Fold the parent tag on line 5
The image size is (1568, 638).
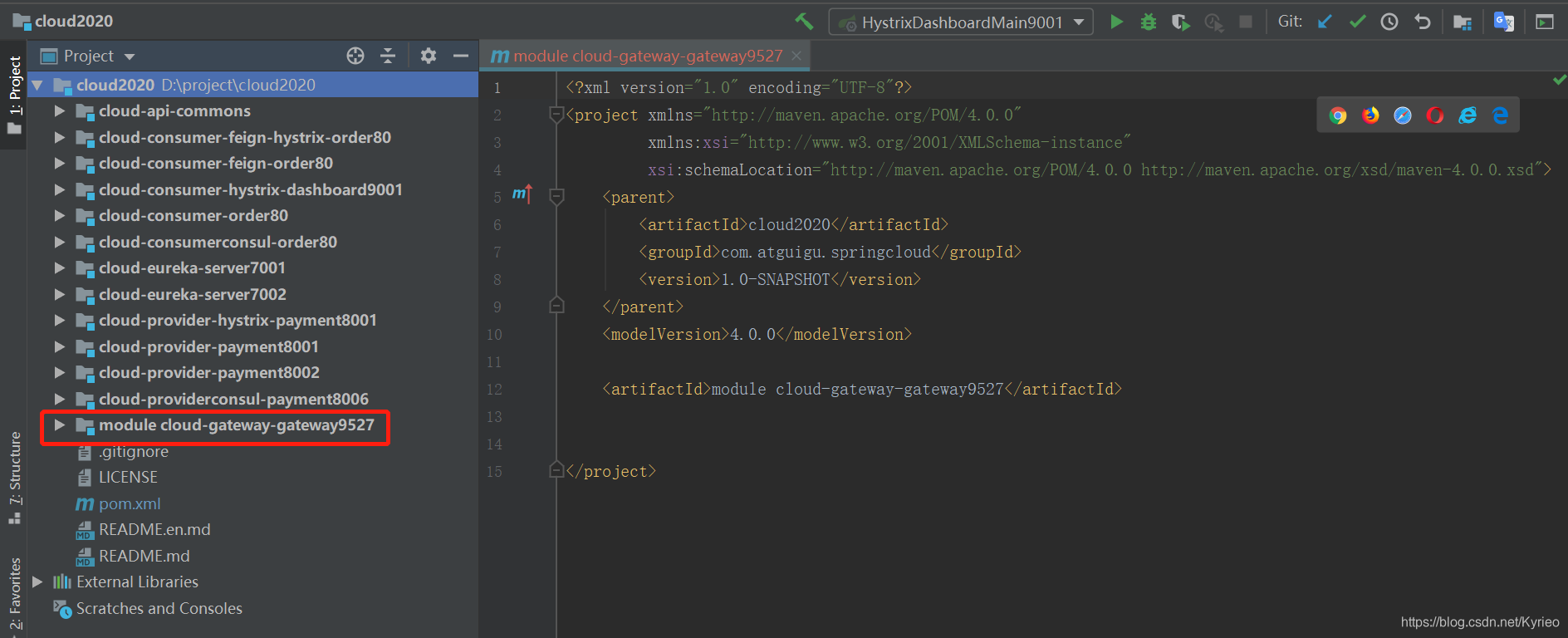[x=557, y=197]
